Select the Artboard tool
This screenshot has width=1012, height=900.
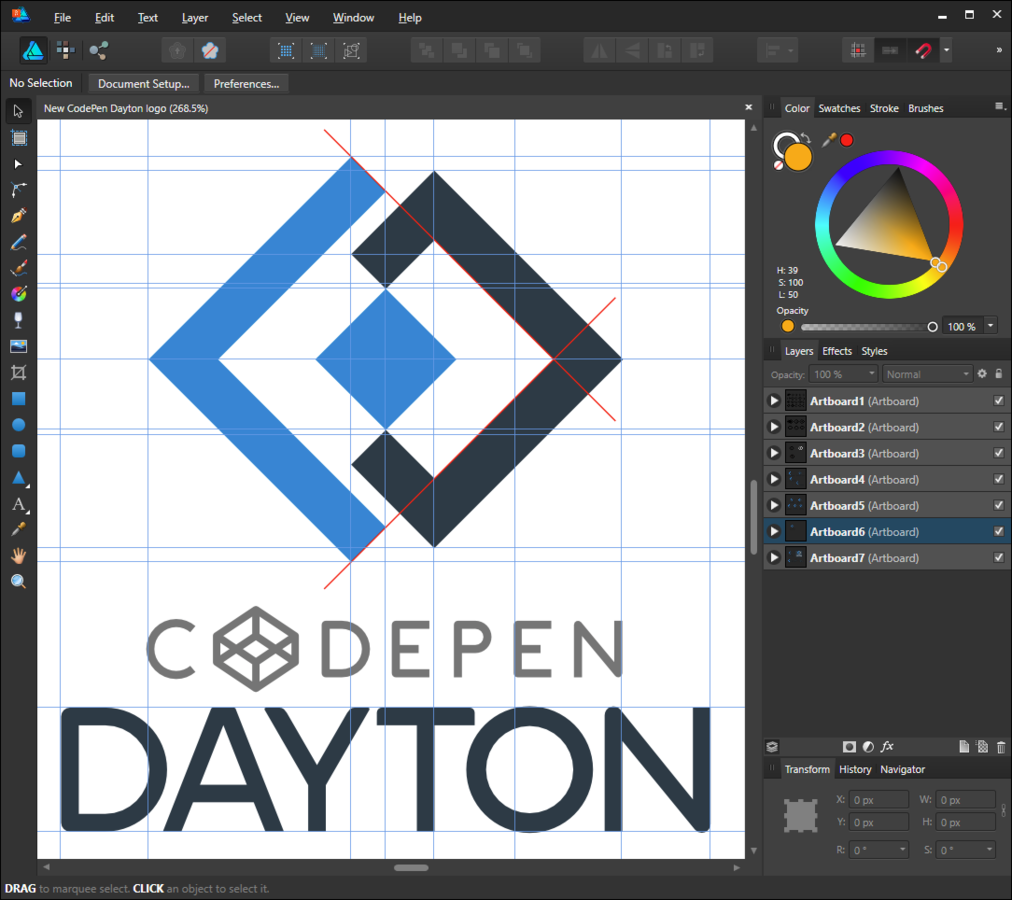coord(19,138)
